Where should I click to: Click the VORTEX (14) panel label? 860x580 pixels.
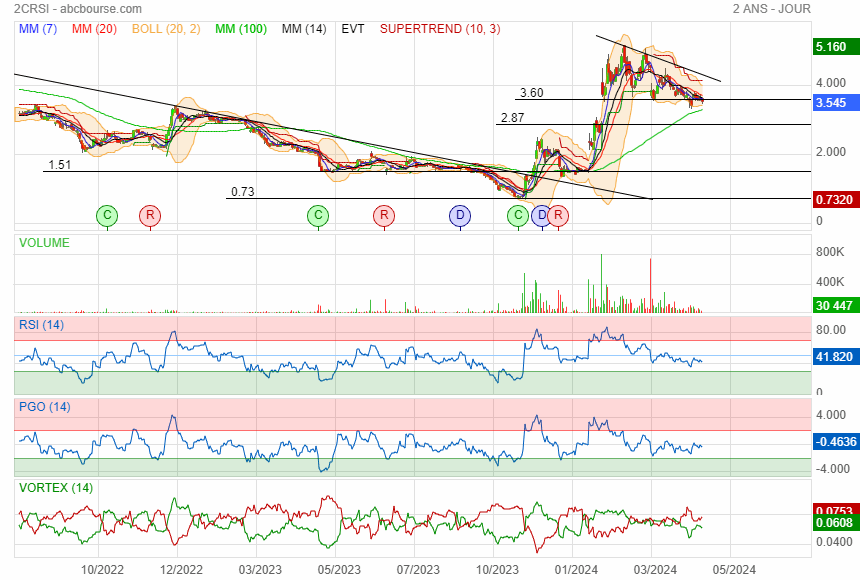pos(56,488)
